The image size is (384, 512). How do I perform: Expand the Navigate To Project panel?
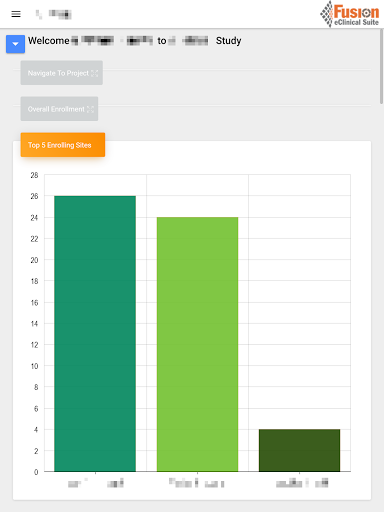coord(62,73)
